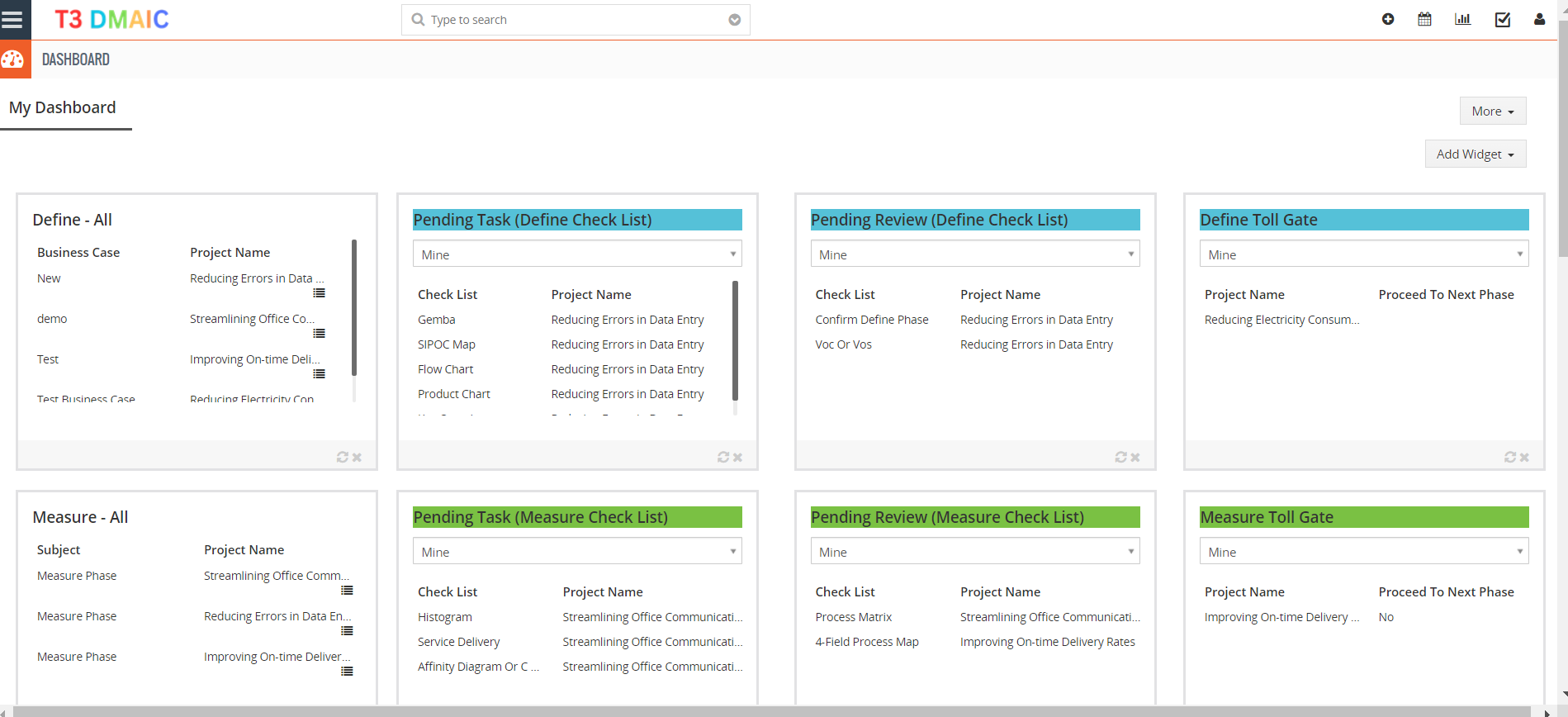Open Mine filter in Pending Task Define widget
The height and width of the screenshot is (717, 1568).
click(577, 254)
